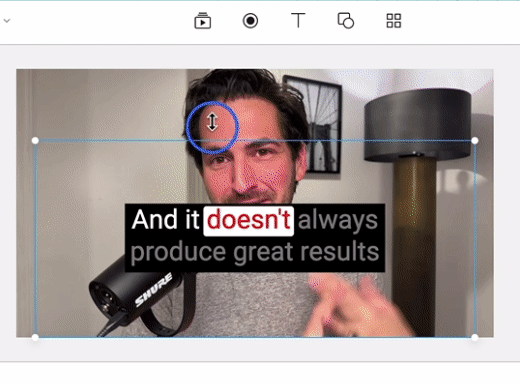Click the Record button icon
The height and width of the screenshot is (384, 520).
tap(250, 21)
